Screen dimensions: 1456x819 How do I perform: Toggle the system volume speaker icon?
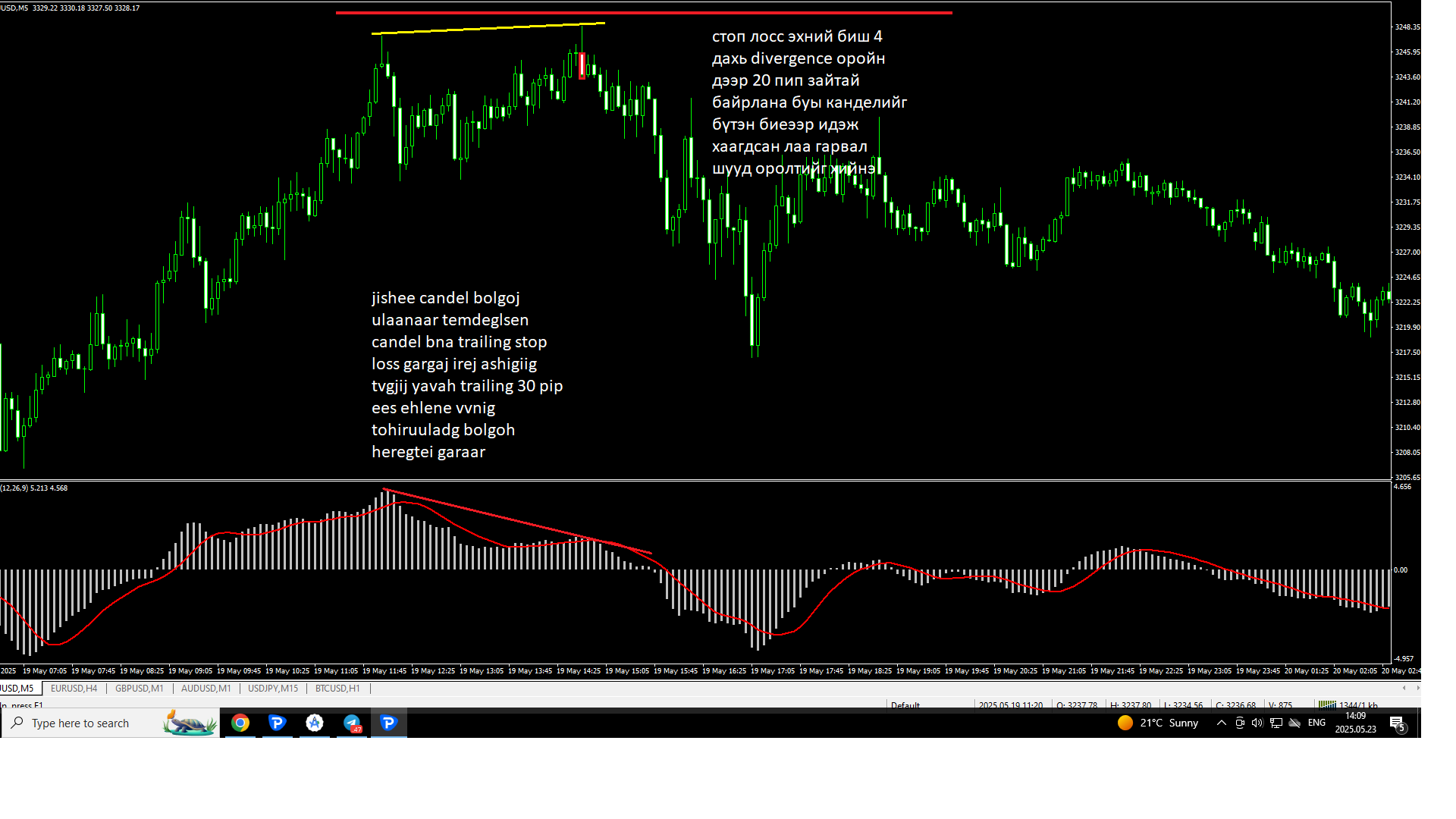pyautogui.click(x=1257, y=723)
